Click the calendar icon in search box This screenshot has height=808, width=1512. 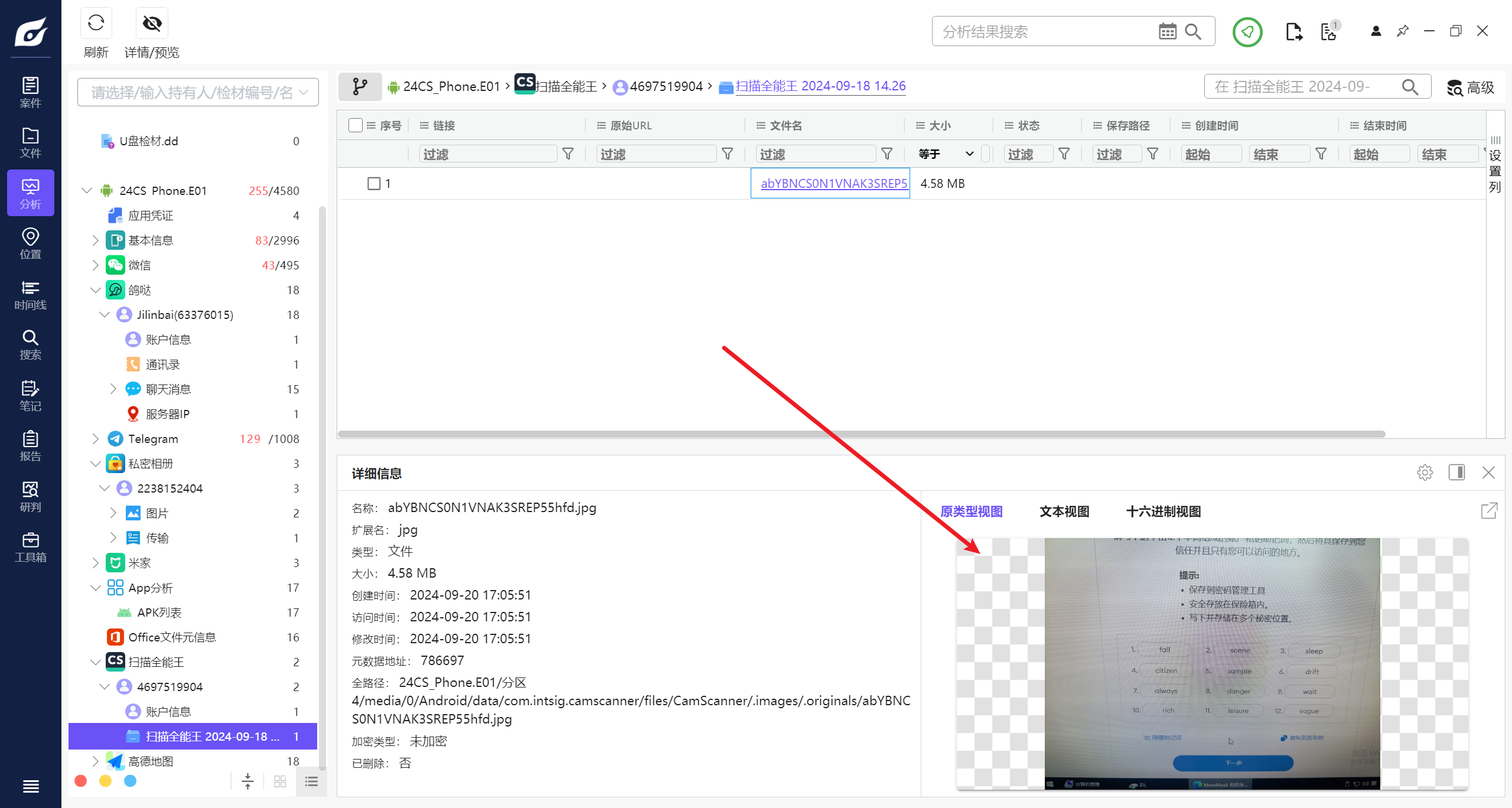tap(1167, 32)
